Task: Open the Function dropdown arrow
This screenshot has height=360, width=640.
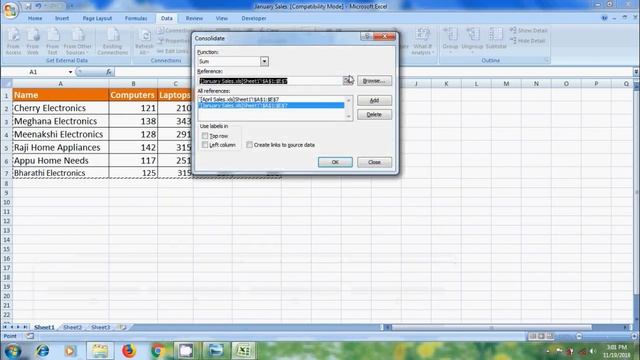Action: [x=264, y=61]
